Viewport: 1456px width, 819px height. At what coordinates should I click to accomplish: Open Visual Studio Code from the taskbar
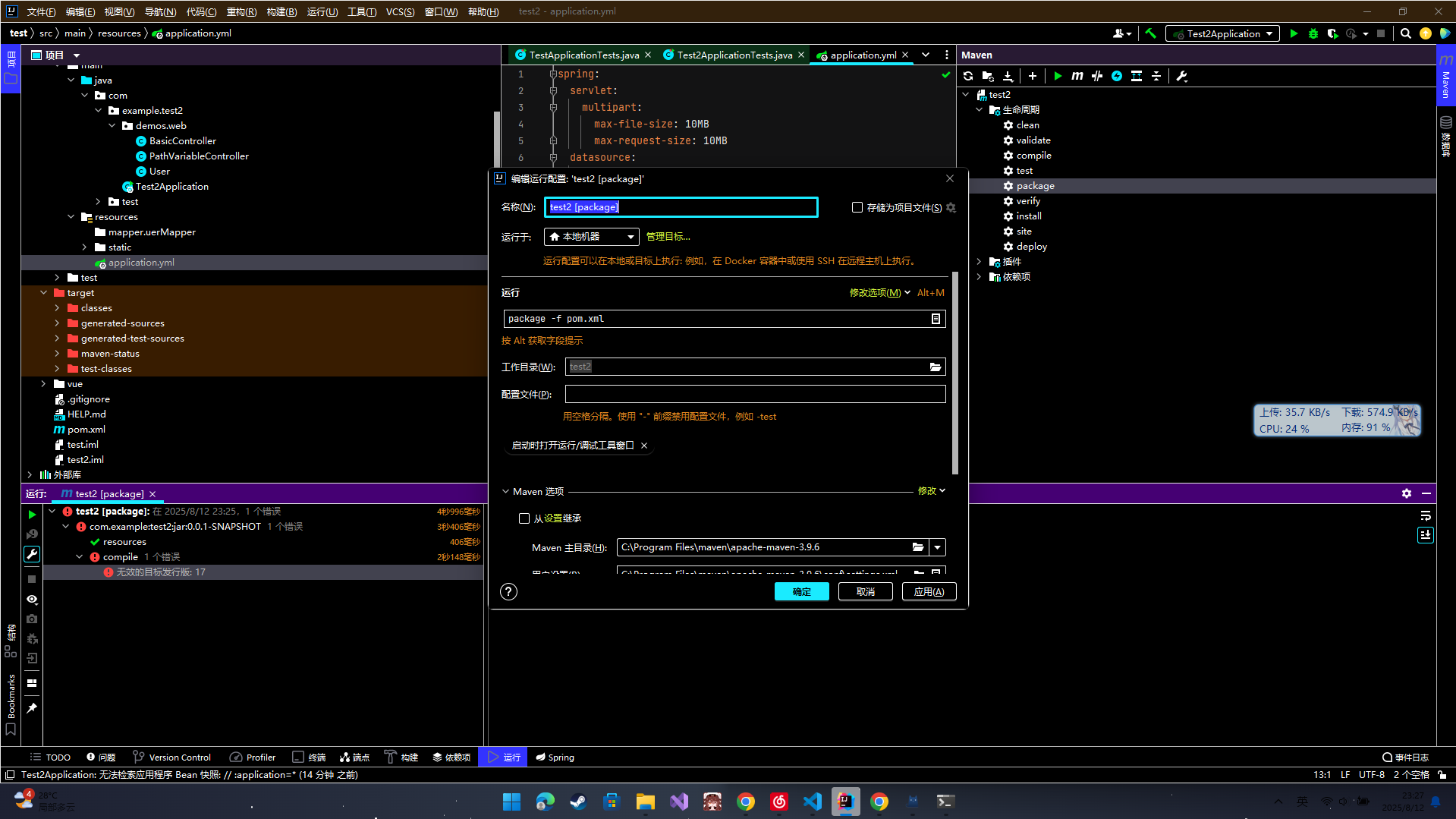coord(812,802)
